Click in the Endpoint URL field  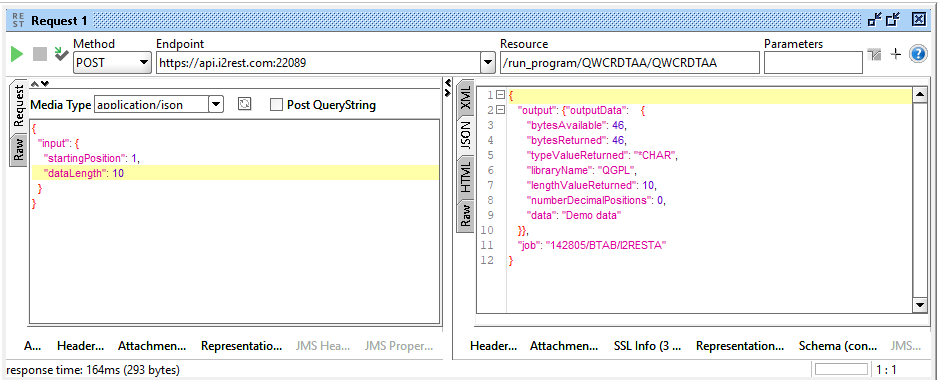click(319, 62)
